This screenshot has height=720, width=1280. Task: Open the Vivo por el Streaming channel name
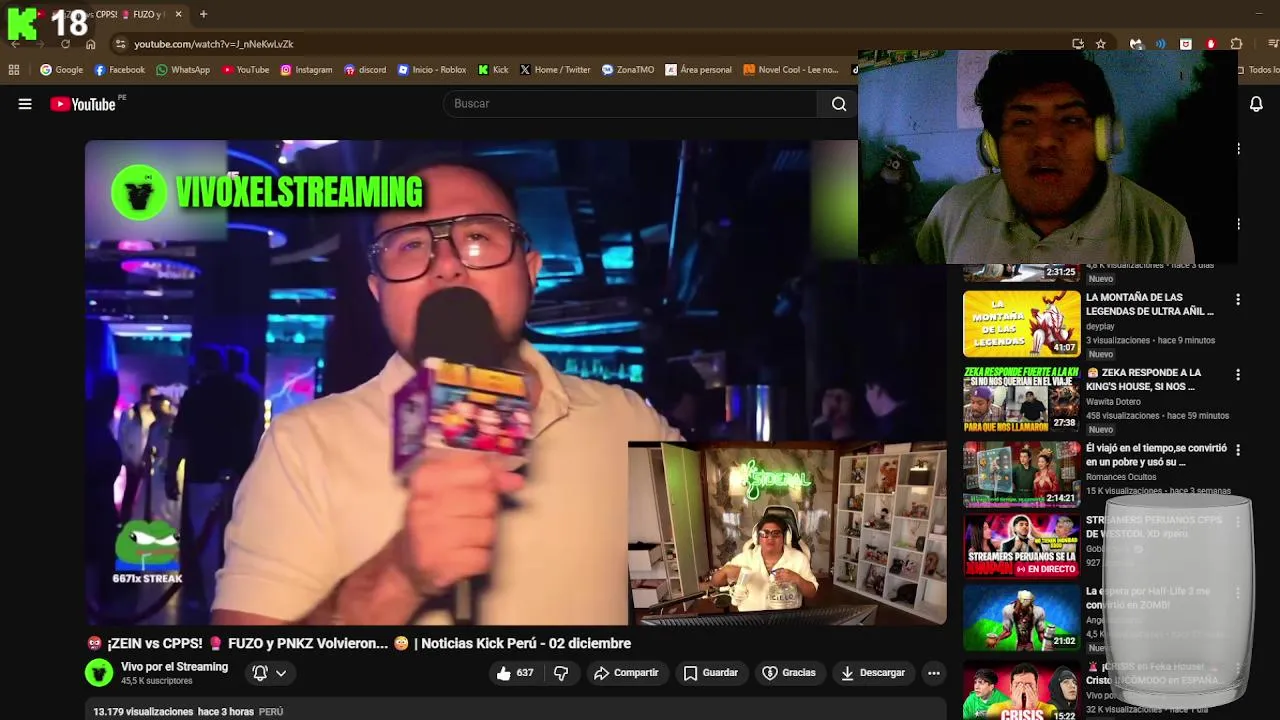pos(174,667)
